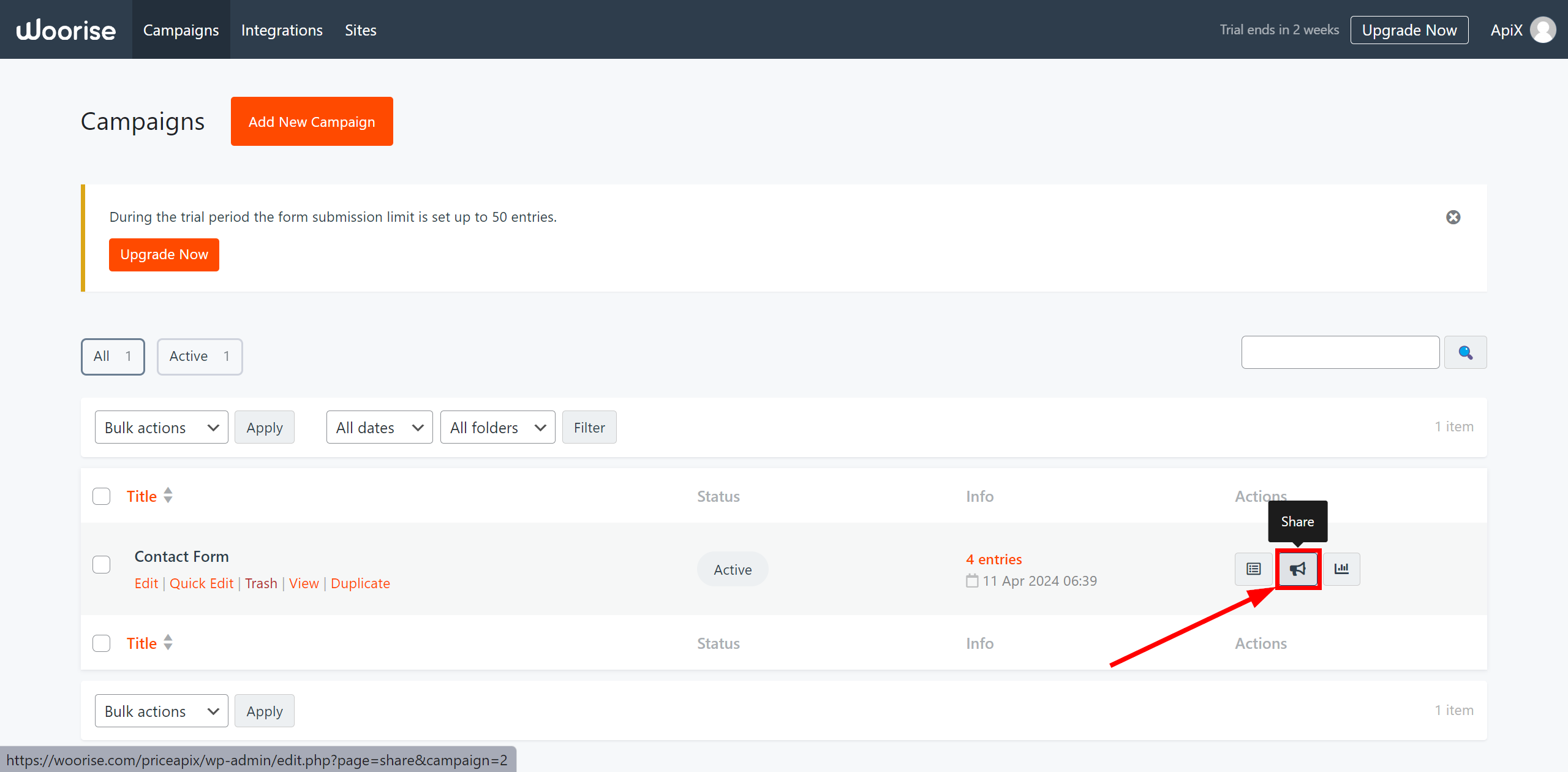Open the Integrations menu tab

pyautogui.click(x=282, y=29)
